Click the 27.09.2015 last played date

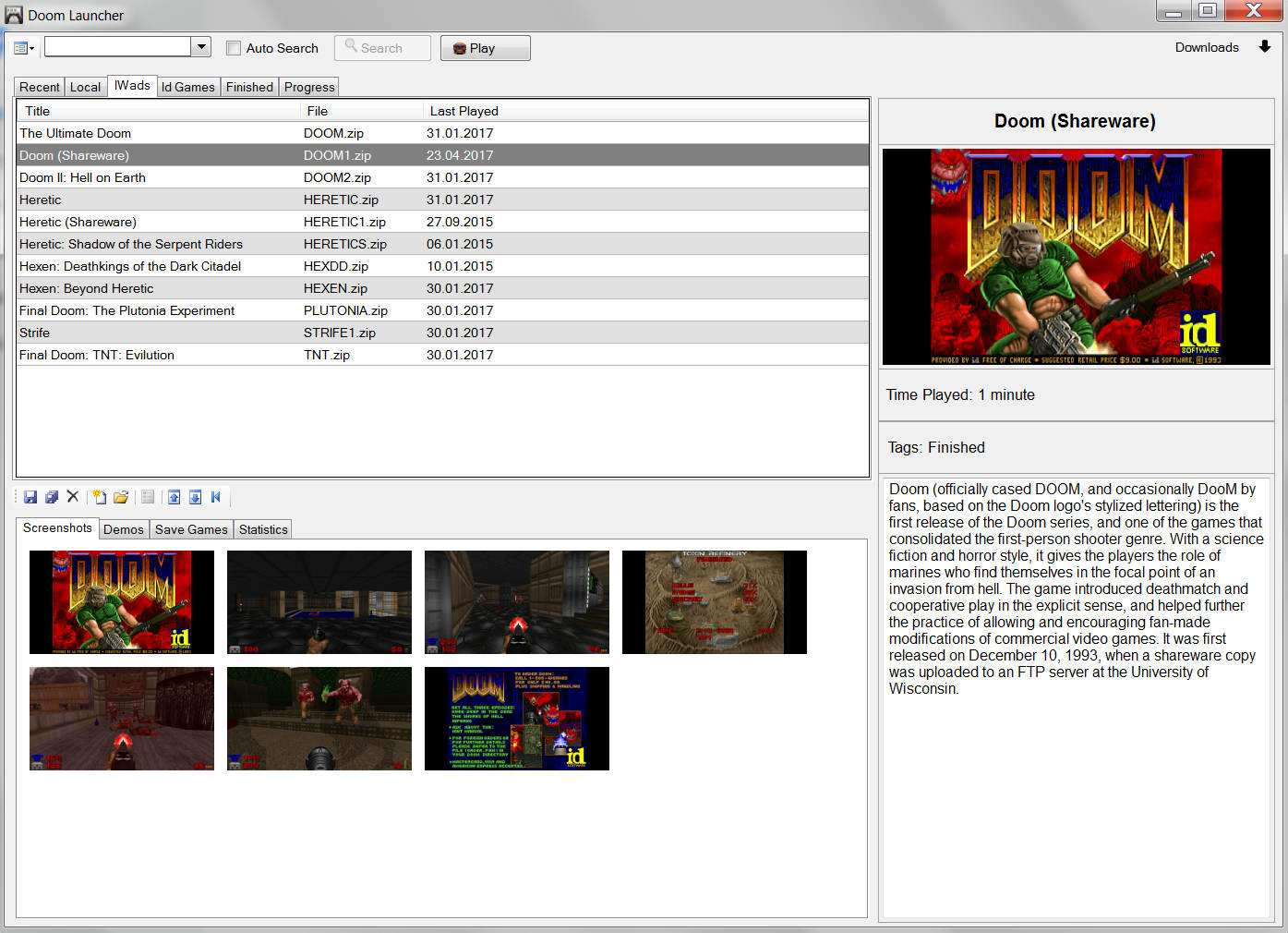click(x=460, y=222)
